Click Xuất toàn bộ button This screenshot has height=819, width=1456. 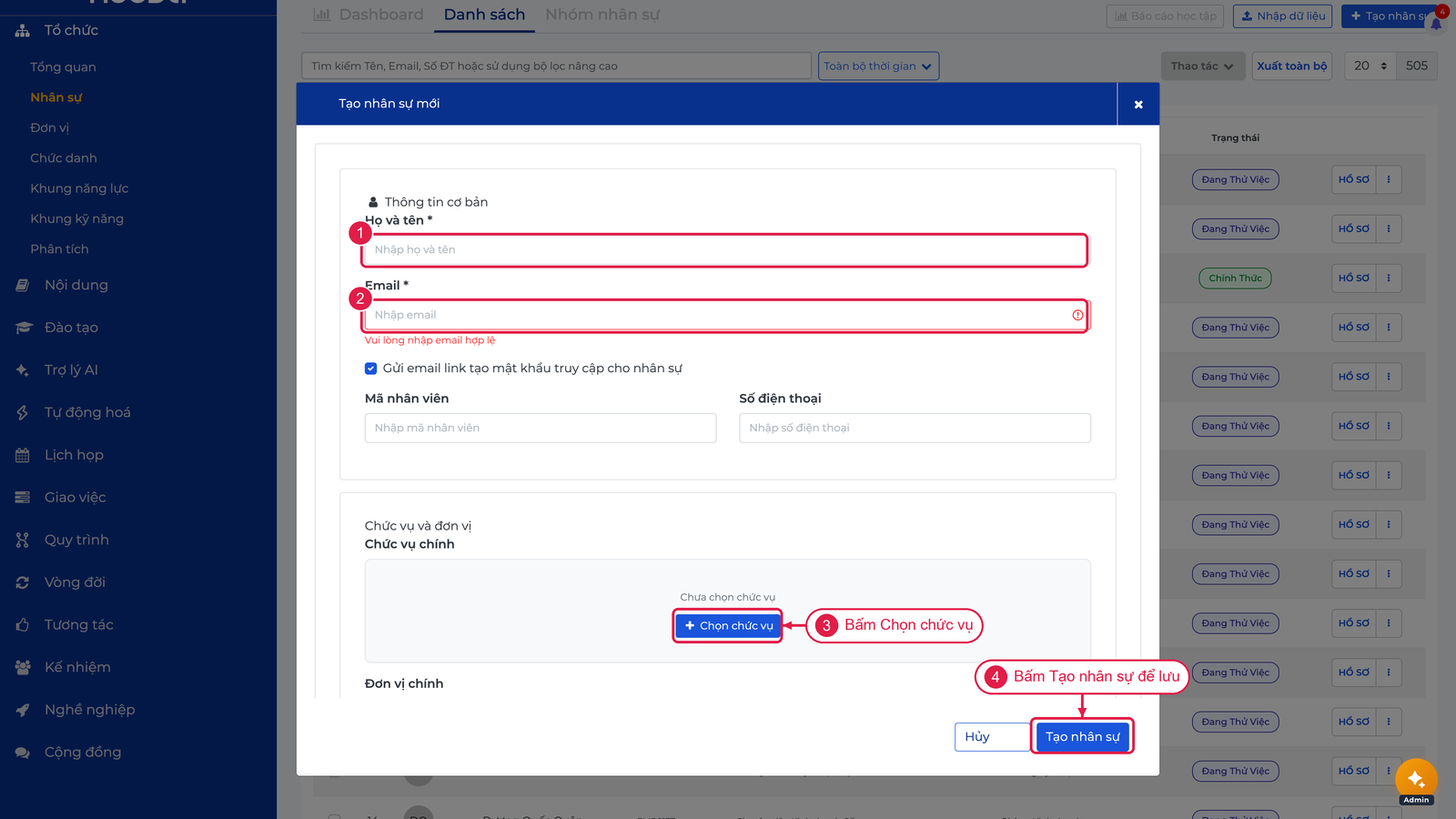click(x=1292, y=66)
